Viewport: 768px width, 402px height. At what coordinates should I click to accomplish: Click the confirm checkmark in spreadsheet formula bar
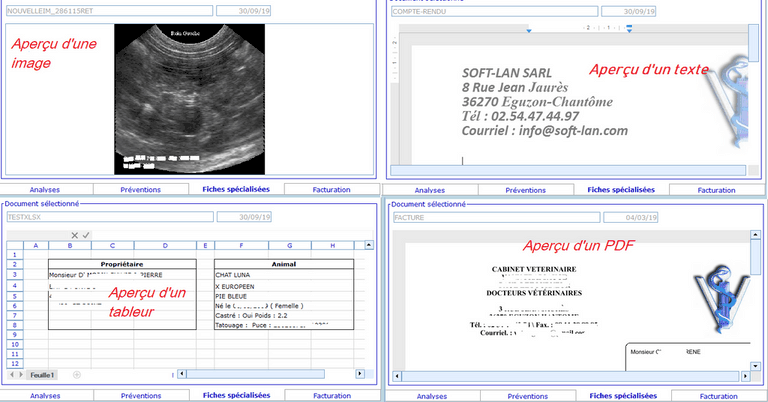(x=87, y=235)
